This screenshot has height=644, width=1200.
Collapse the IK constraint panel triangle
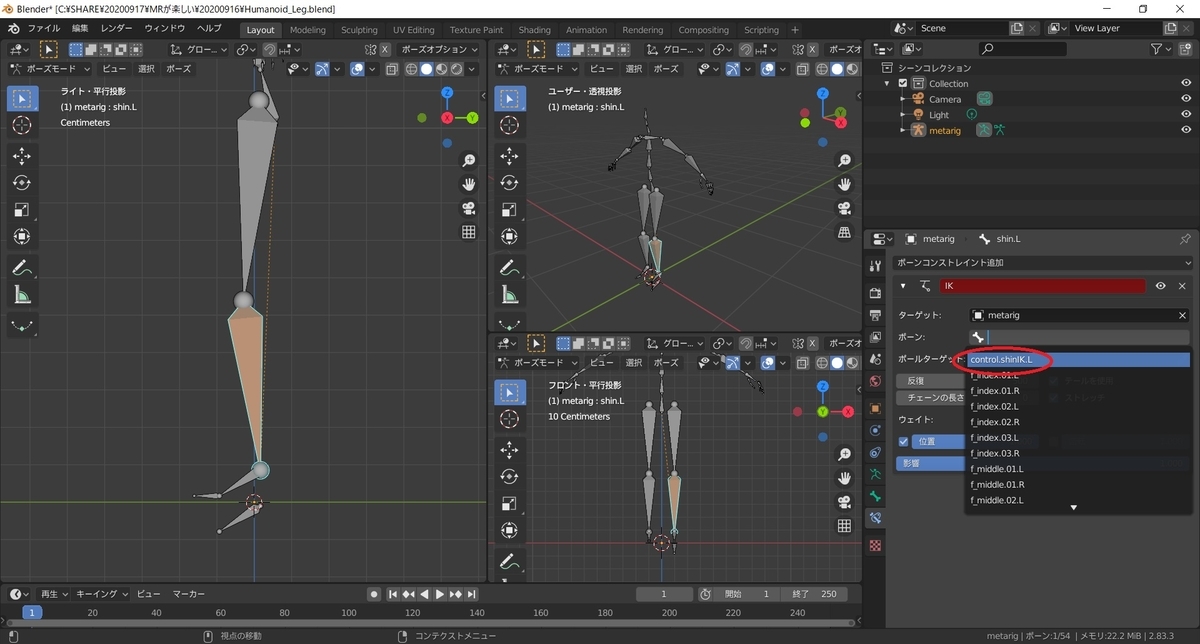tap(904, 286)
